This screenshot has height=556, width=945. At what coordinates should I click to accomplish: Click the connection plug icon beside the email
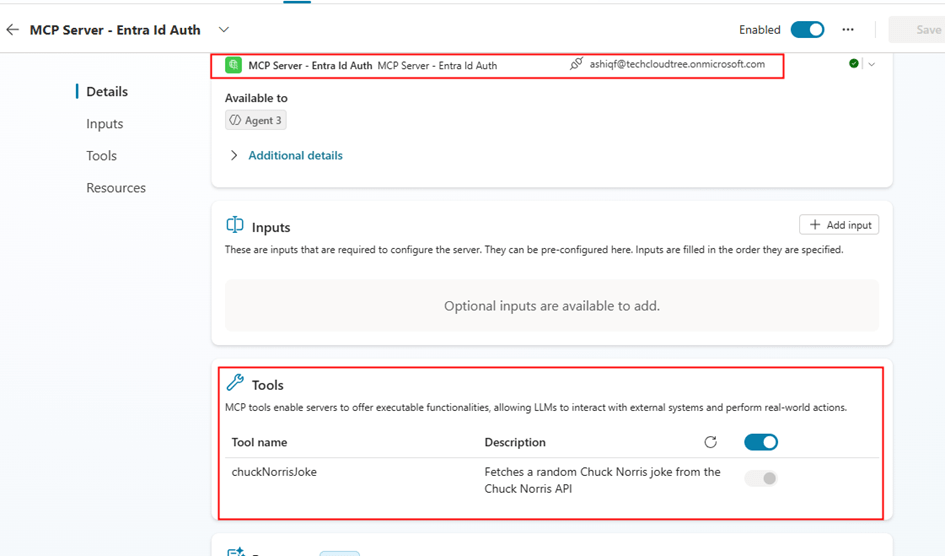coord(576,64)
